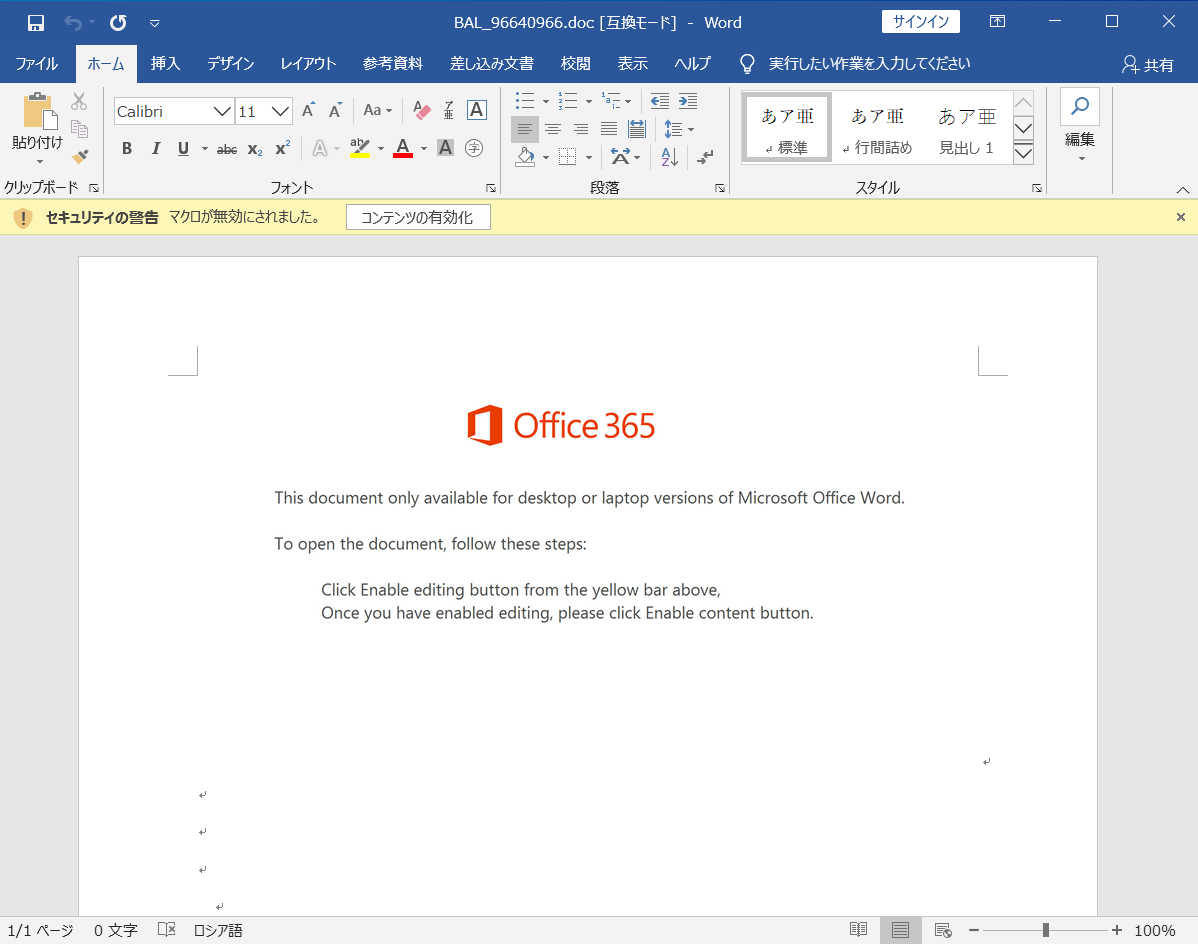Click Increase Indent icon

(x=688, y=100)
